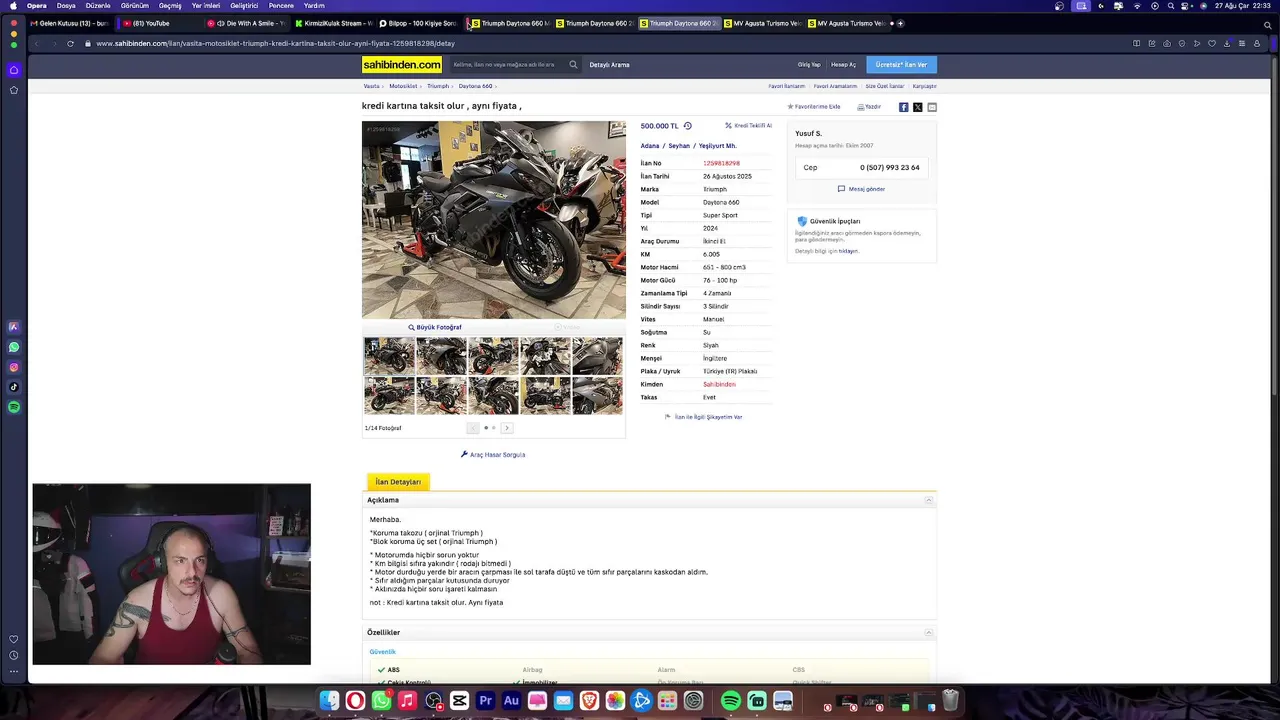This screenshot has height=720, width=1280.
Task: Share listing via email icon
Action: [x=932, y=107]
